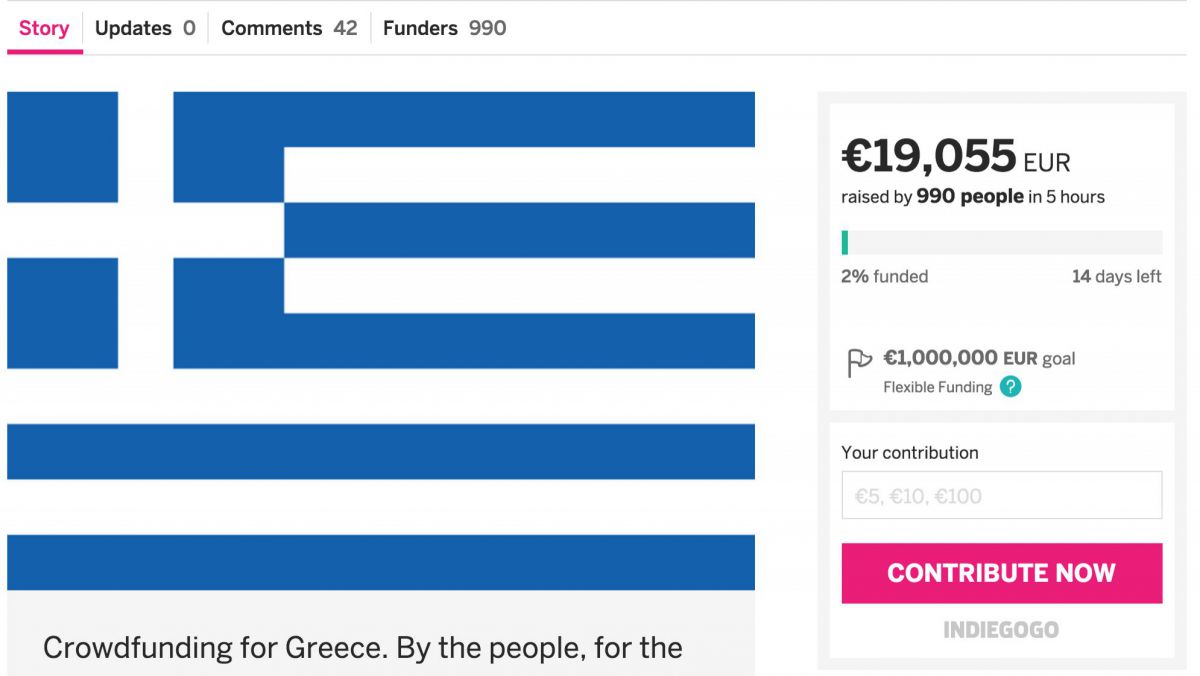Focus the contribution amount input field
Image resolution: width=1200 pixels, height=676 pixels.
(1001, 495)
